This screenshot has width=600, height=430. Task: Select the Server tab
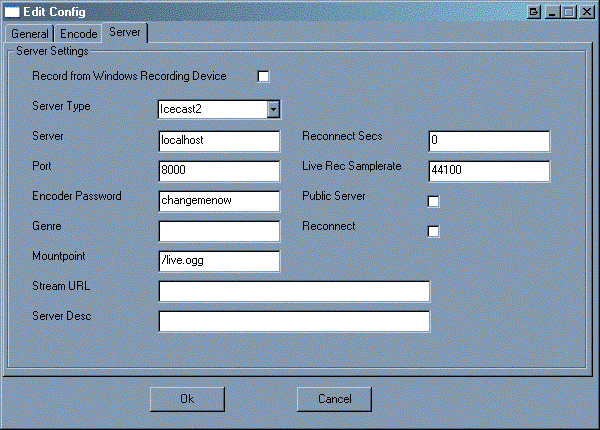click(x=125, y=33)
